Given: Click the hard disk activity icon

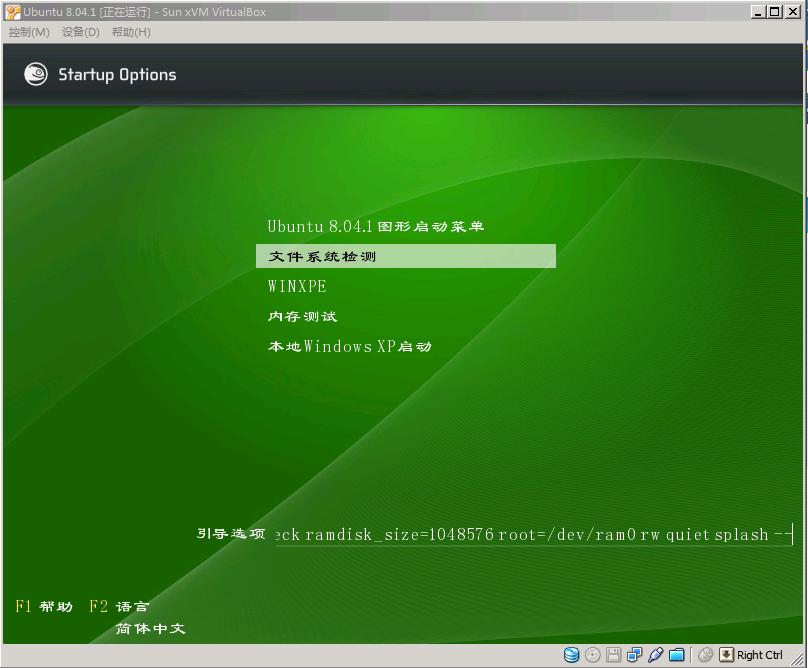Looking at the screenshot, I should 571,655.
